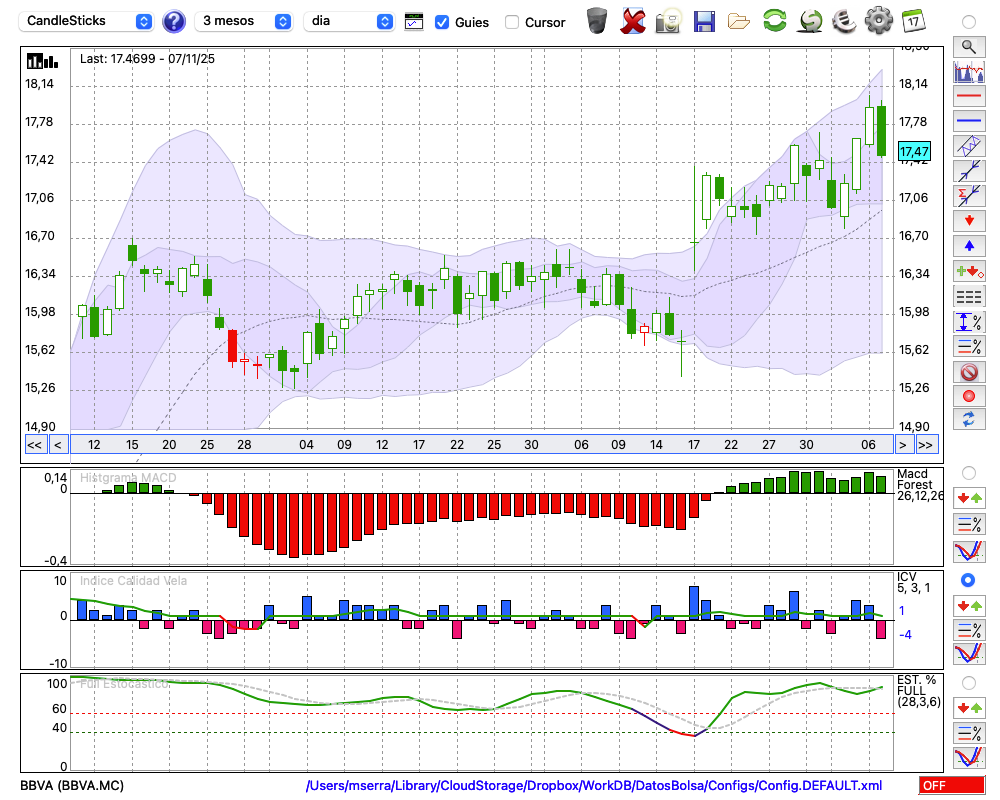Viewport: 1000px width, 800px height.
Task: Click the Config.DEFAULT.xml file path link
Action: pyautogui.click(x=594, y=786)
